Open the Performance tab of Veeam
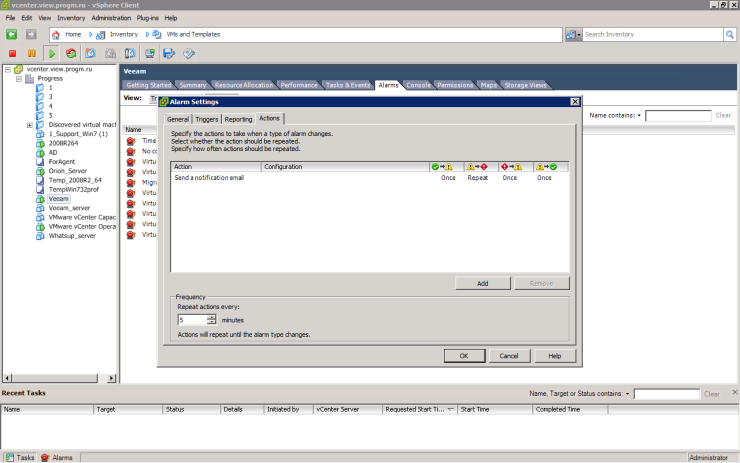This screenshot has height=463, width=740. pyautogui.click(x=299, y=85)
